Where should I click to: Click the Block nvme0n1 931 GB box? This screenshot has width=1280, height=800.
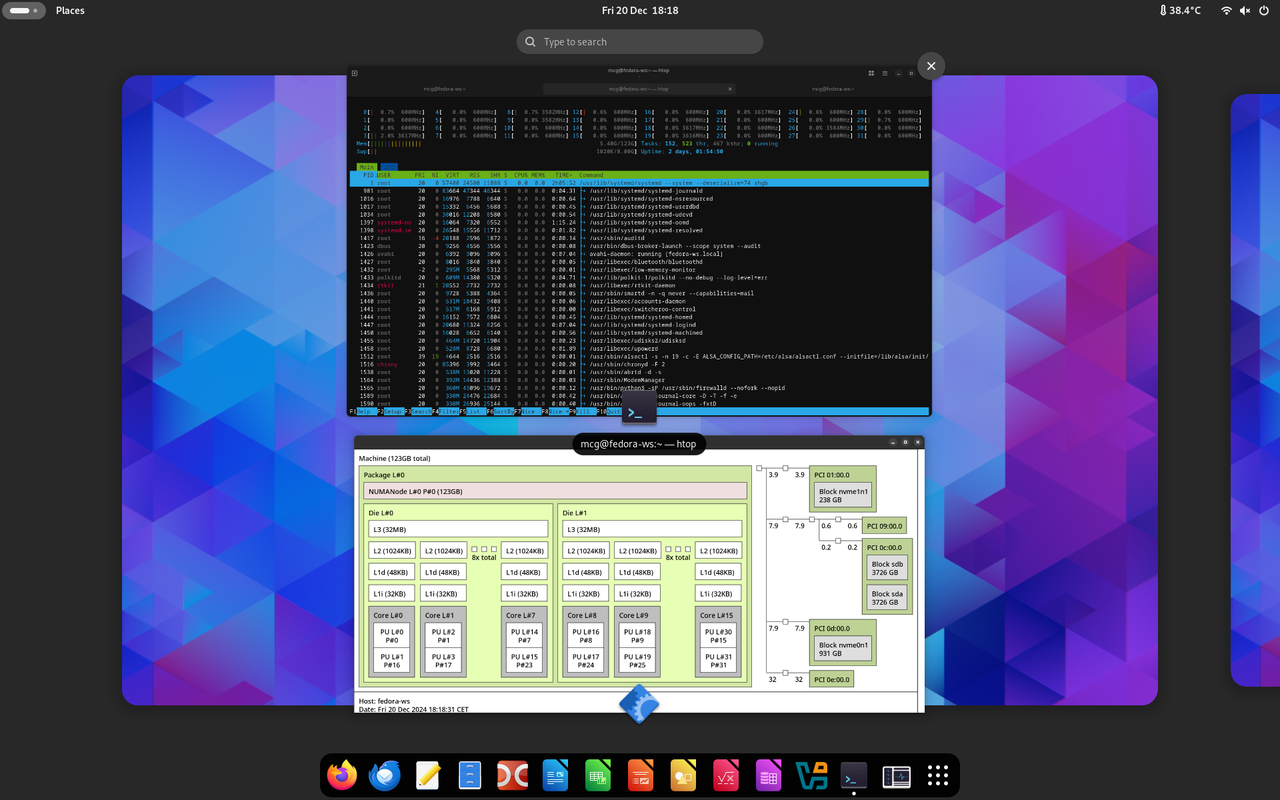tap(844, 648)
